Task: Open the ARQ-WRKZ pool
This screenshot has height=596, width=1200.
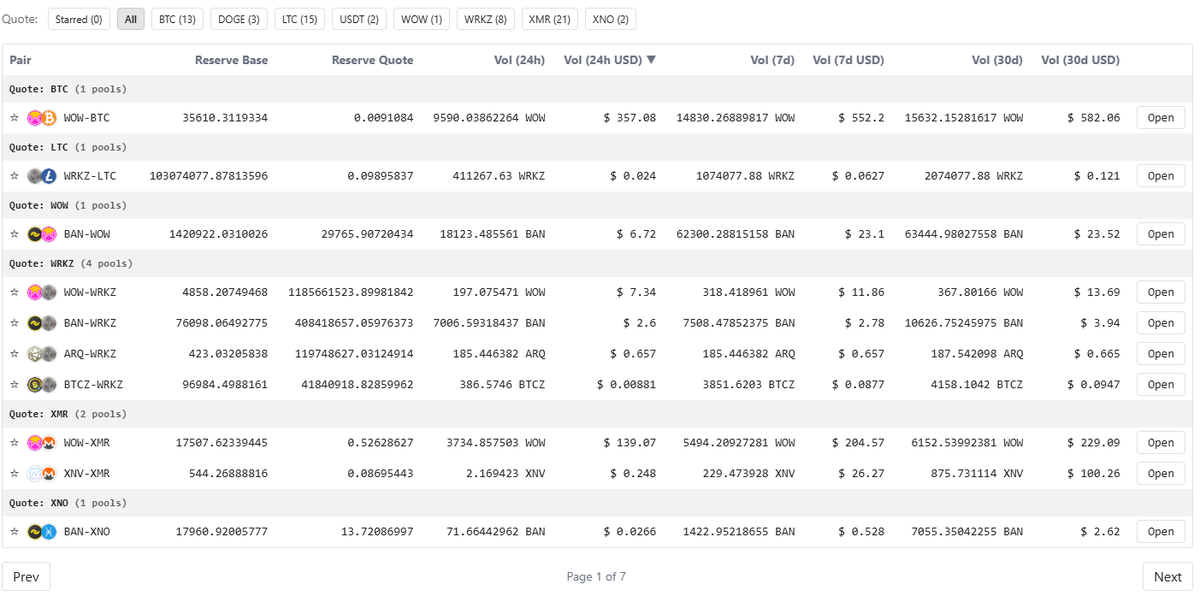Action: pyautogui.click(x=1160, y=354)
